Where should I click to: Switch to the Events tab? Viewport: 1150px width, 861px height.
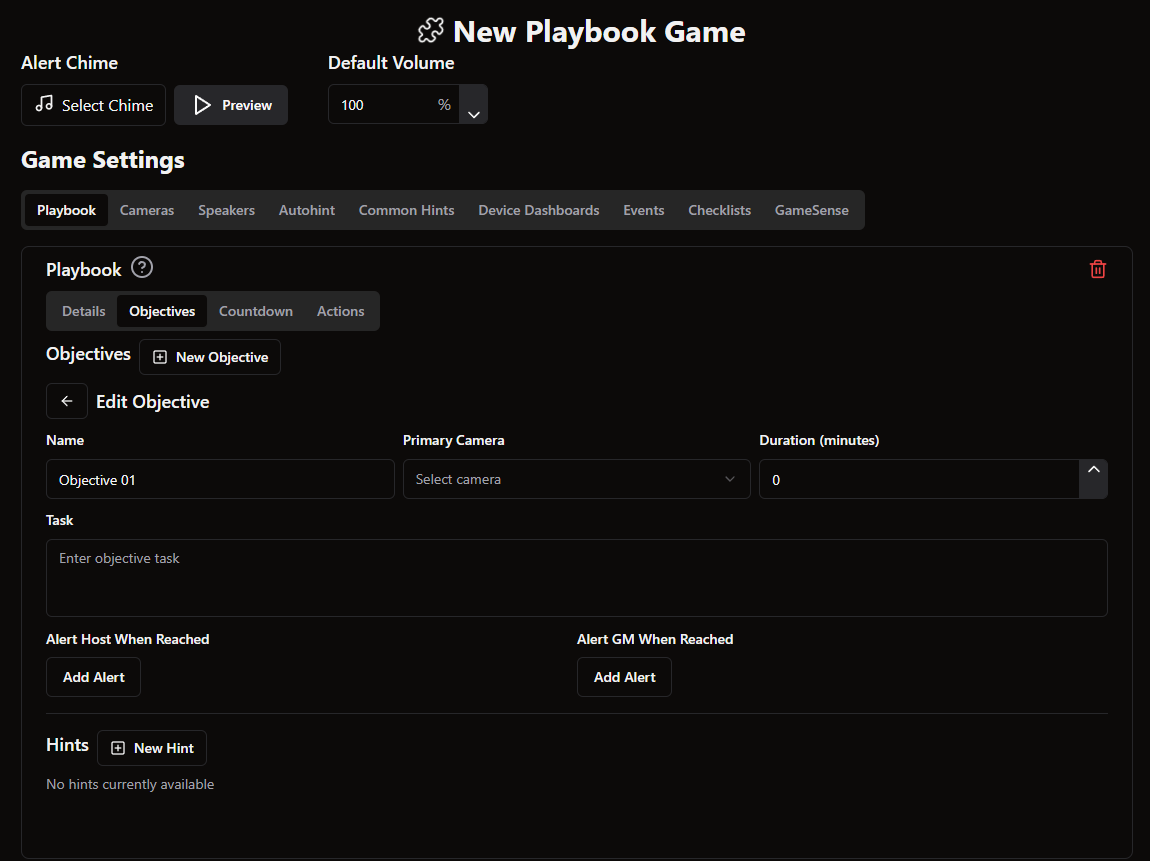(643, 210)
